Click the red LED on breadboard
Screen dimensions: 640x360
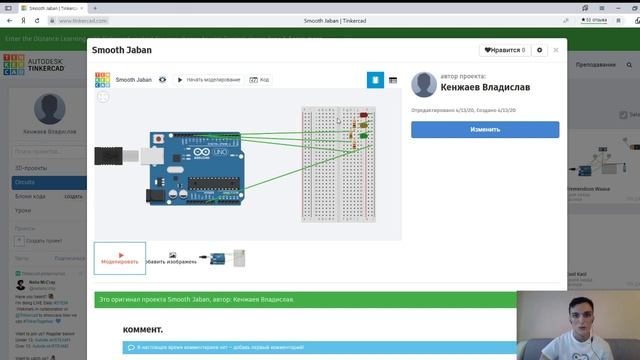coord(363,115)
